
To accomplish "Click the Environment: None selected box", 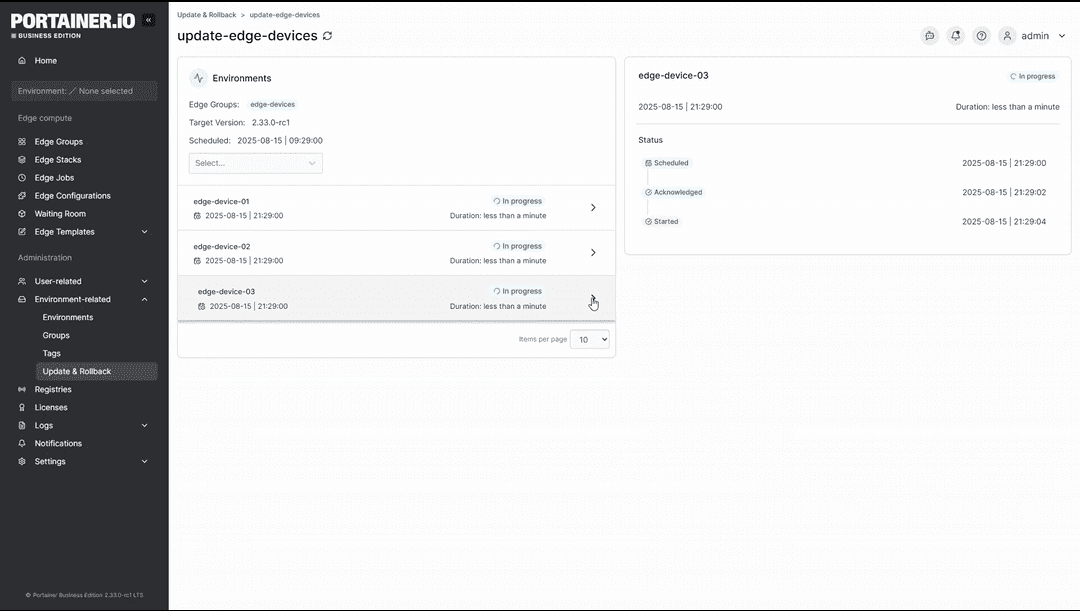I will tap(84, 91).
